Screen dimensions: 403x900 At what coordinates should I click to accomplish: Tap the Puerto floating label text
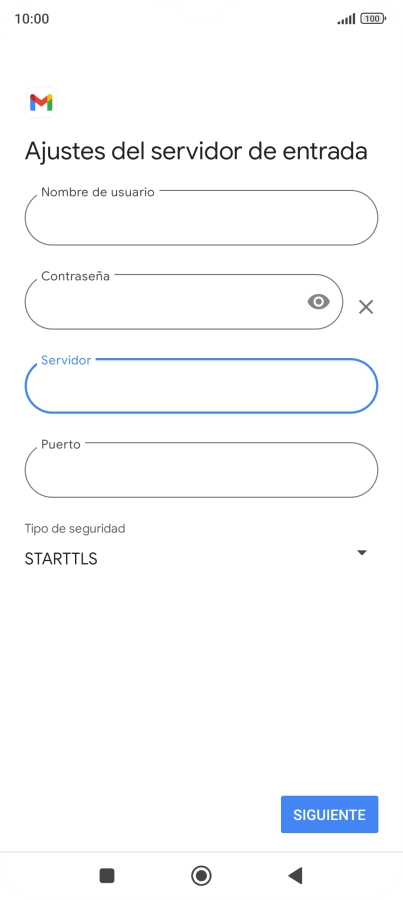[61, 444]
